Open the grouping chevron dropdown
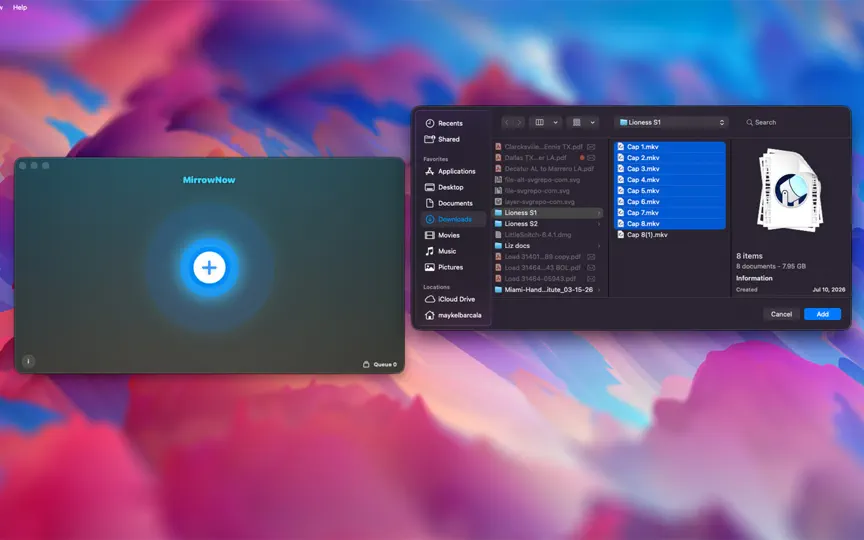The image size is (864, 540). pyautogui.click(x=592, y=122)
